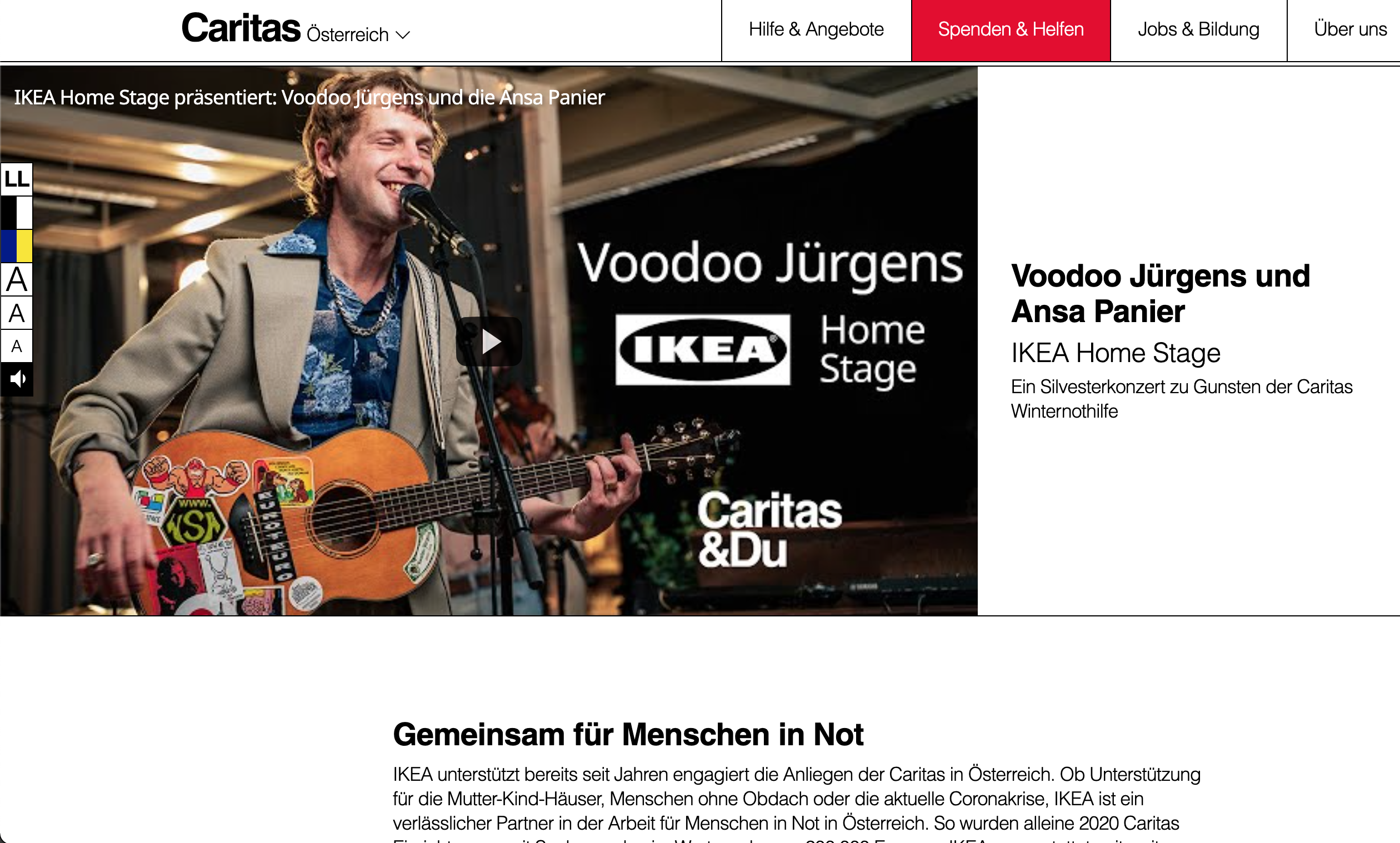The width and height of the screenshot is (1400, 843).
Task: Open Spenden & Helfen menu
Action: [x=1011, y=29]
